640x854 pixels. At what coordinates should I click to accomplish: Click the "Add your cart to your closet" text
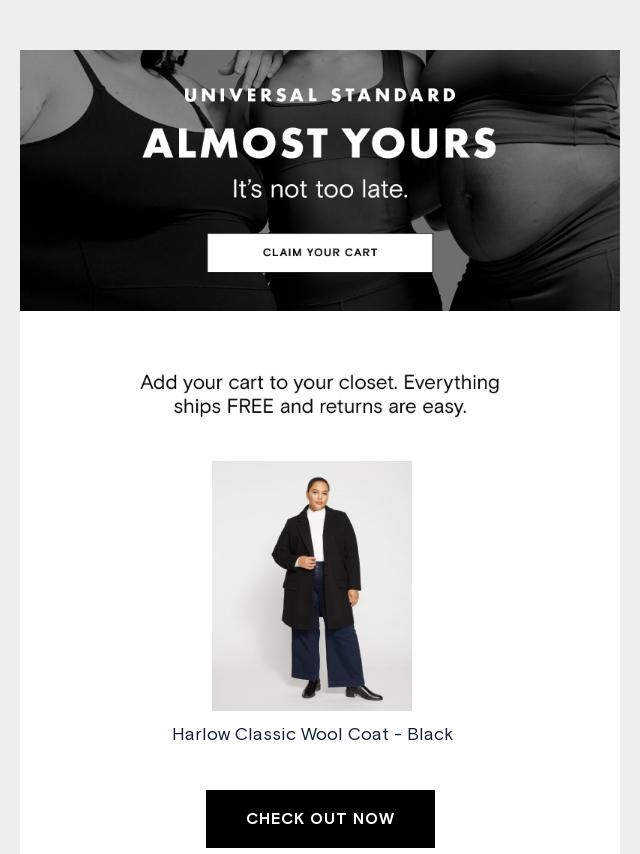click(x=269, y=382)
